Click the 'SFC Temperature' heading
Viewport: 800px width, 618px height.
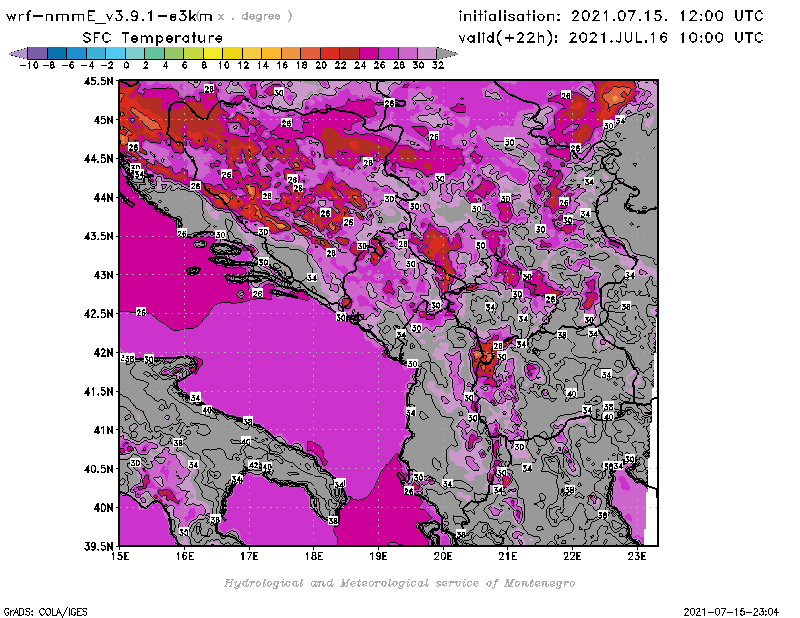click(153, 38)
